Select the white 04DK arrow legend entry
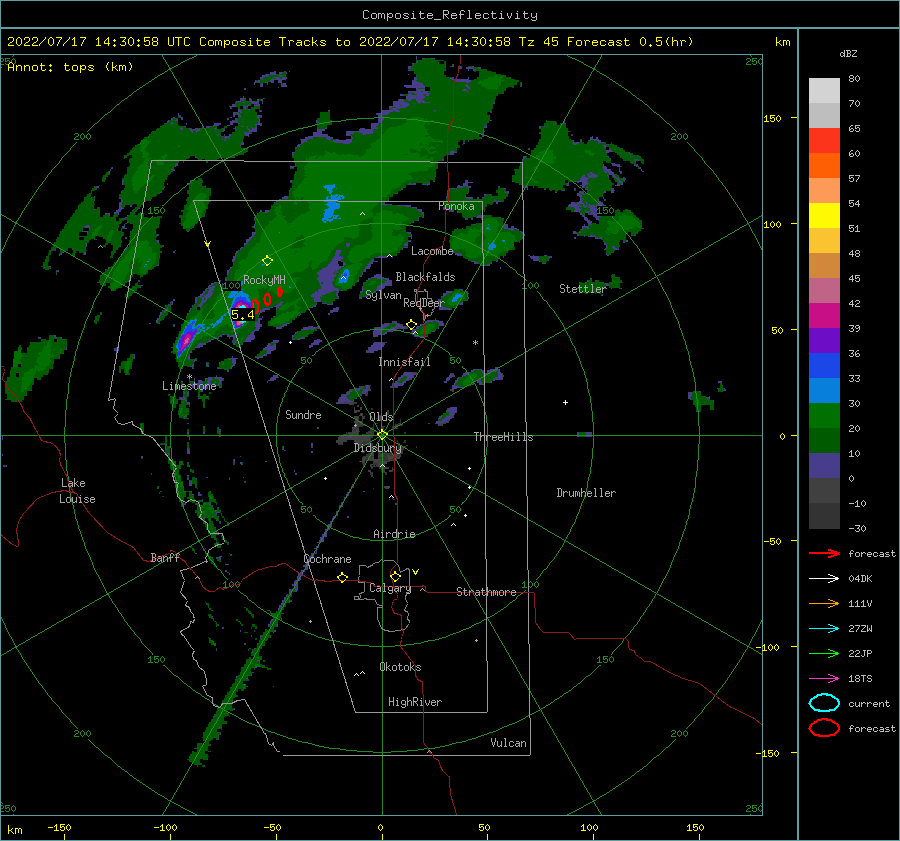 tap(824, 579)
